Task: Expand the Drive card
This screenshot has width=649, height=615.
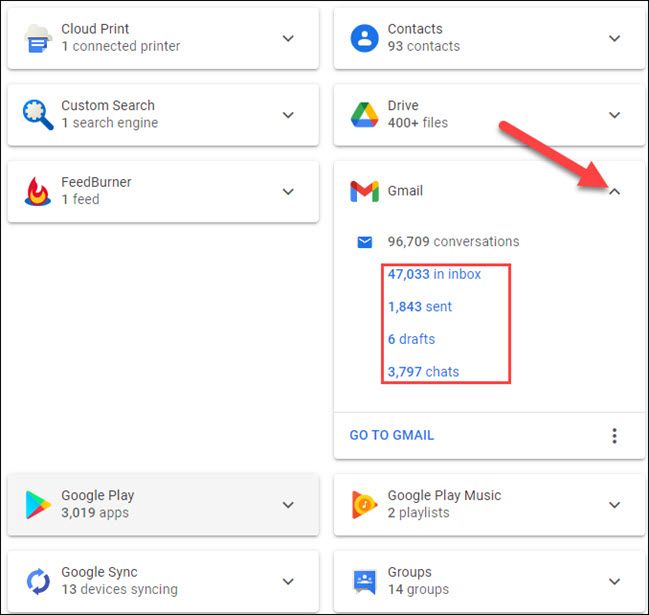Action: tap(614, 115)
